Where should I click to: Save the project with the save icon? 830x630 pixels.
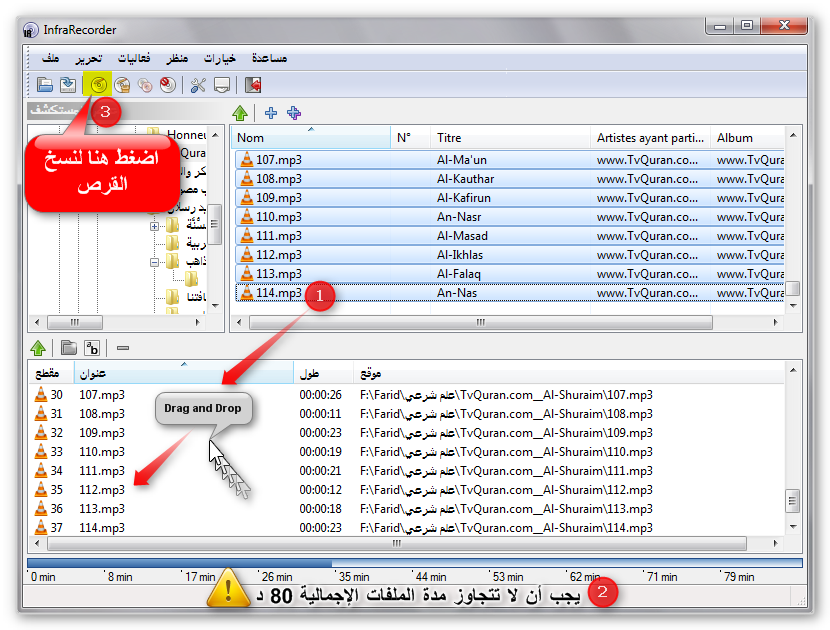(68, 85)
